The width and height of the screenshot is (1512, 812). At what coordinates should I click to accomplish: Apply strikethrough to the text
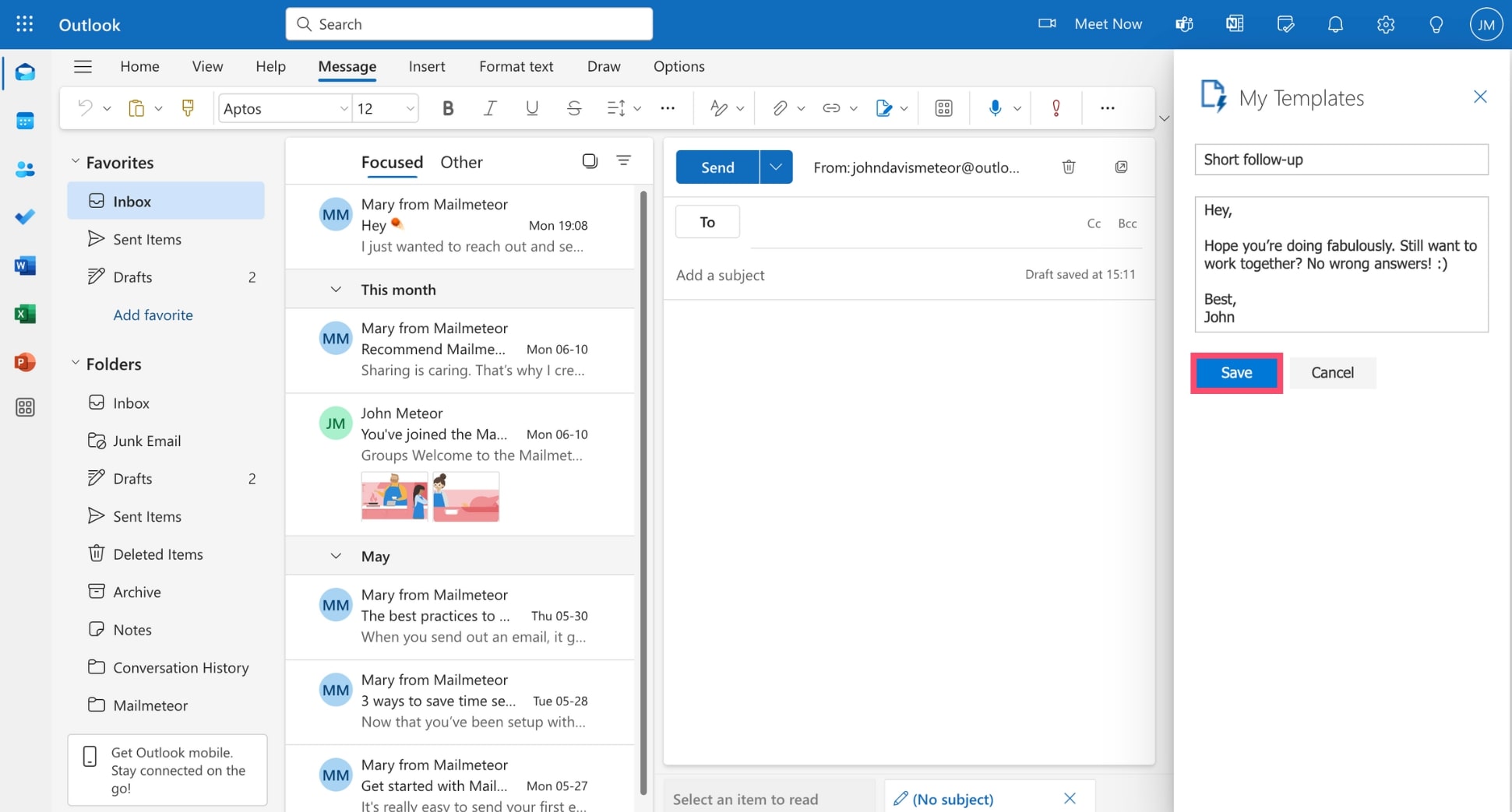click(574, 107)
